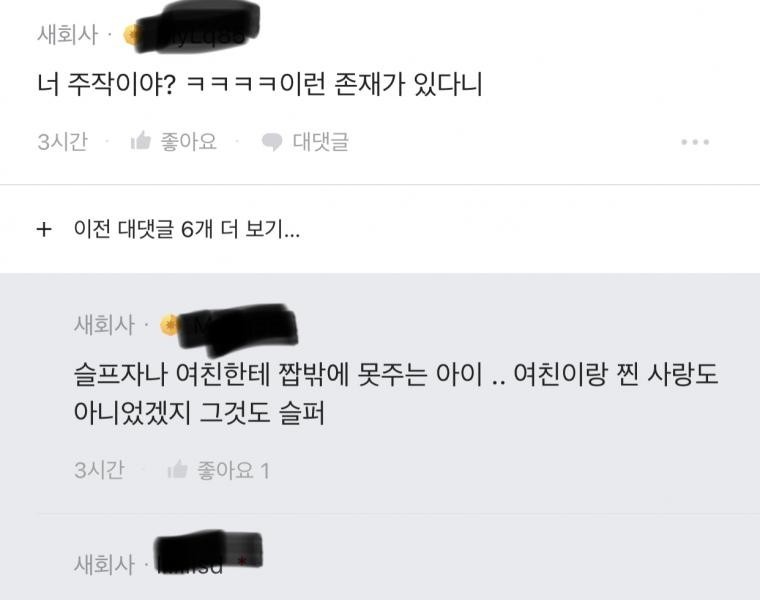The width and height of the screenshot is (760, 600).
Task: Tap the yellow badge icon on the 슬프자나 reply
Action: tap(169, 325)
